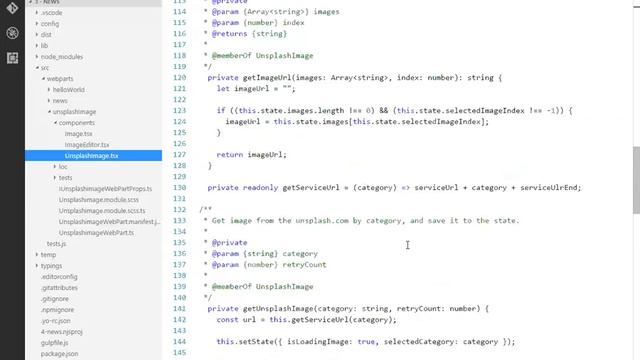Place cursor on getImageUrl method name
The width and height of the screenshot is (640, 360).
click(267, 78)
